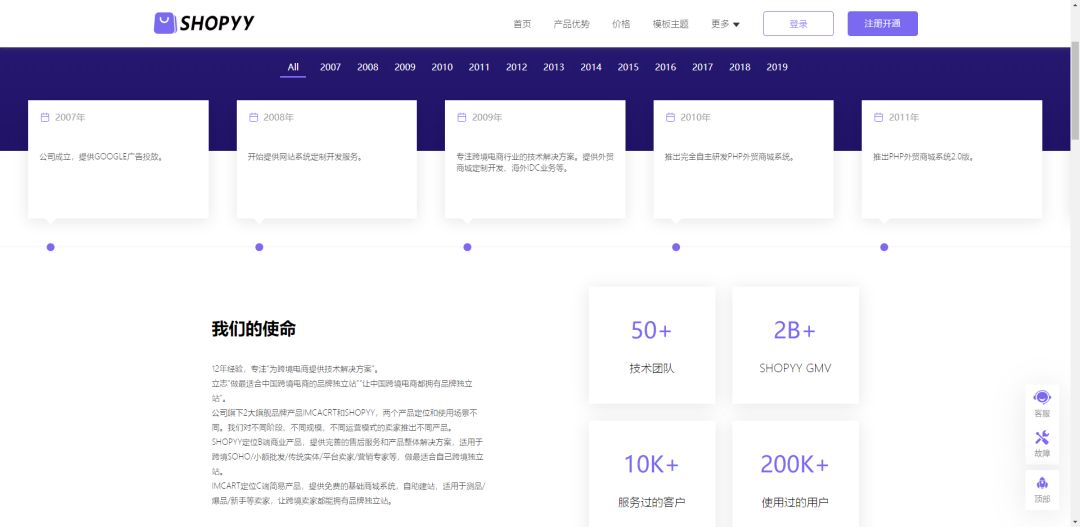Image resolution: width=1080 pixels, height=527 pixels.
Task: Click the 2B+ SHOPYY GMV stat card
Action: [795, 345]
